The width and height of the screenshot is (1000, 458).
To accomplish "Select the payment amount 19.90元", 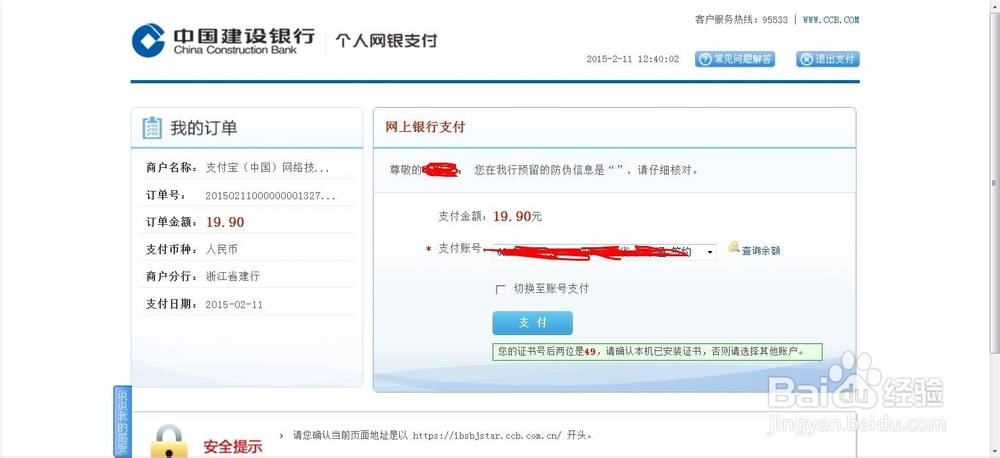I will pos(517,216).
